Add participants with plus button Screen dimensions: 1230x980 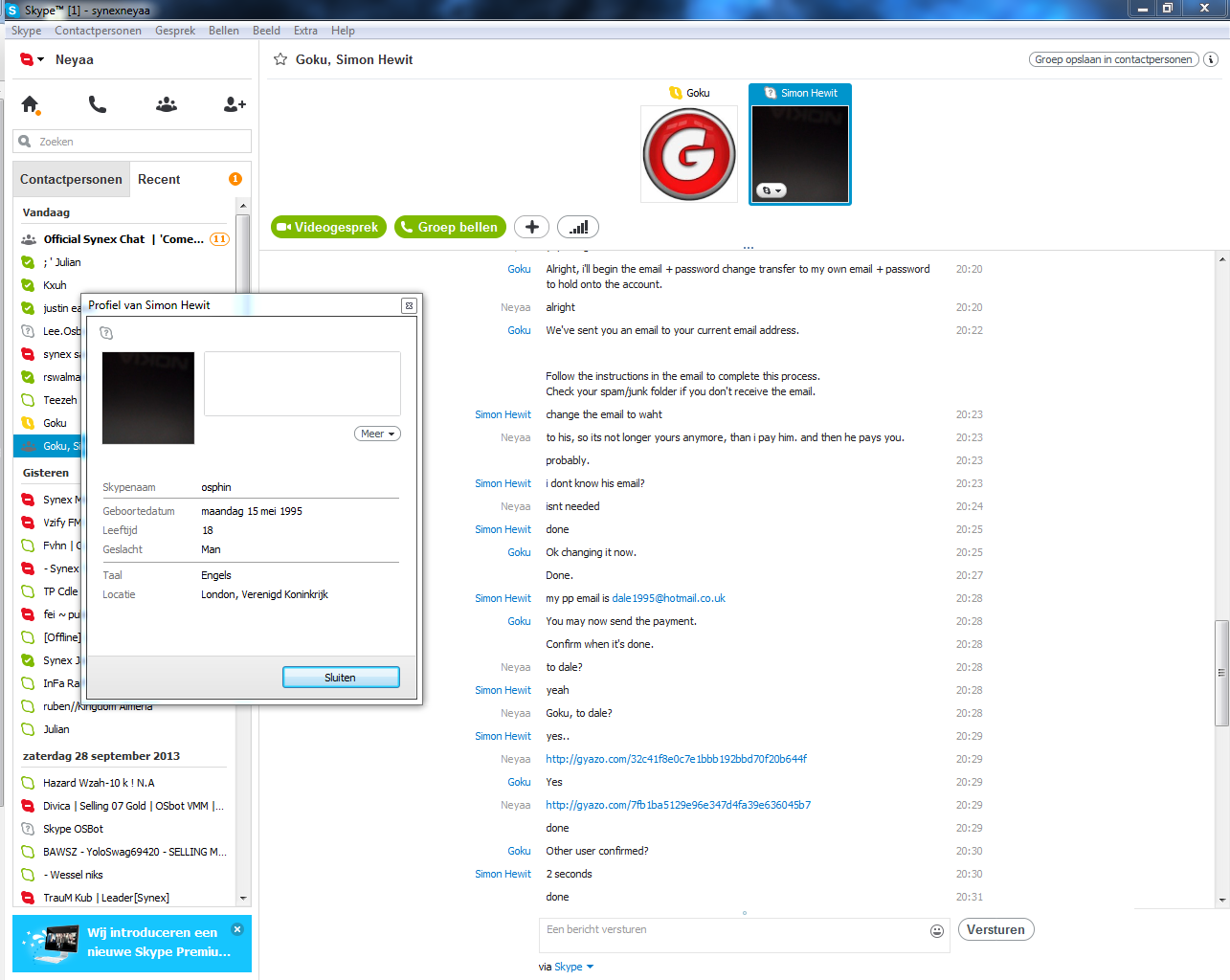[532, 227]
